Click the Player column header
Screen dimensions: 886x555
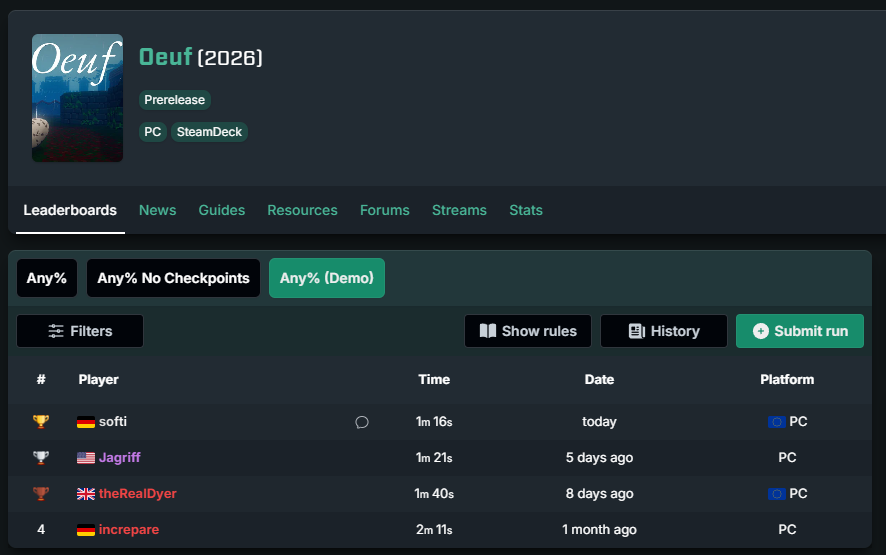(98, 379)
